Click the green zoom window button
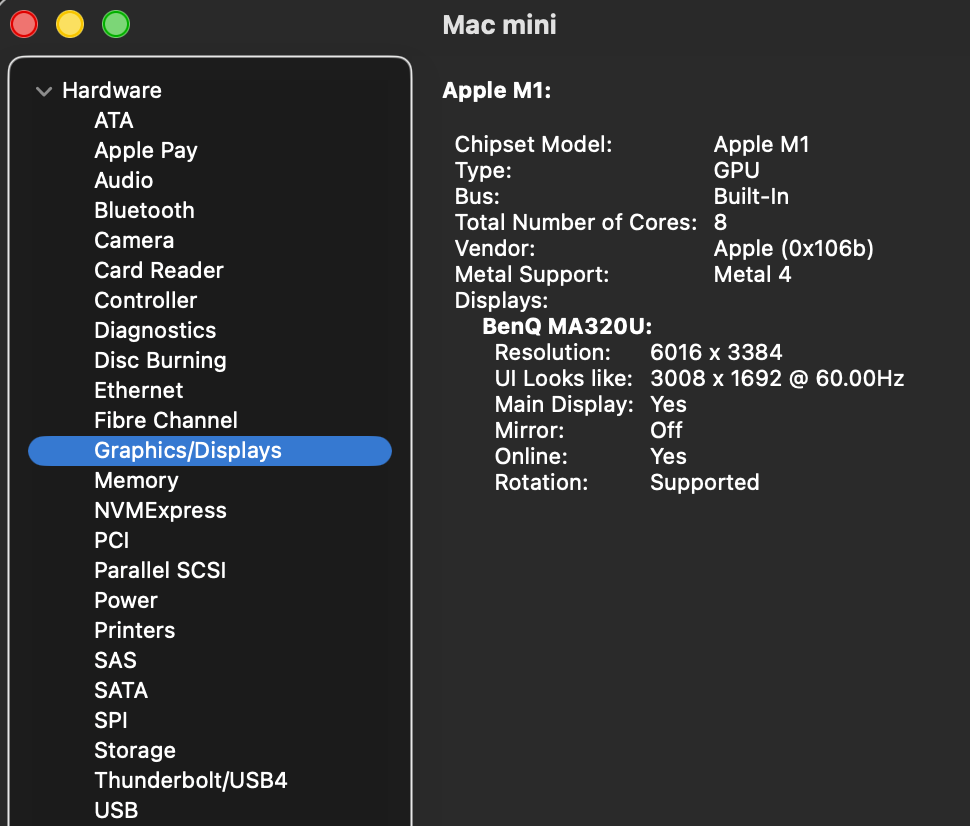The width and height of the screenshot is (970, 826). pos(116,25)
